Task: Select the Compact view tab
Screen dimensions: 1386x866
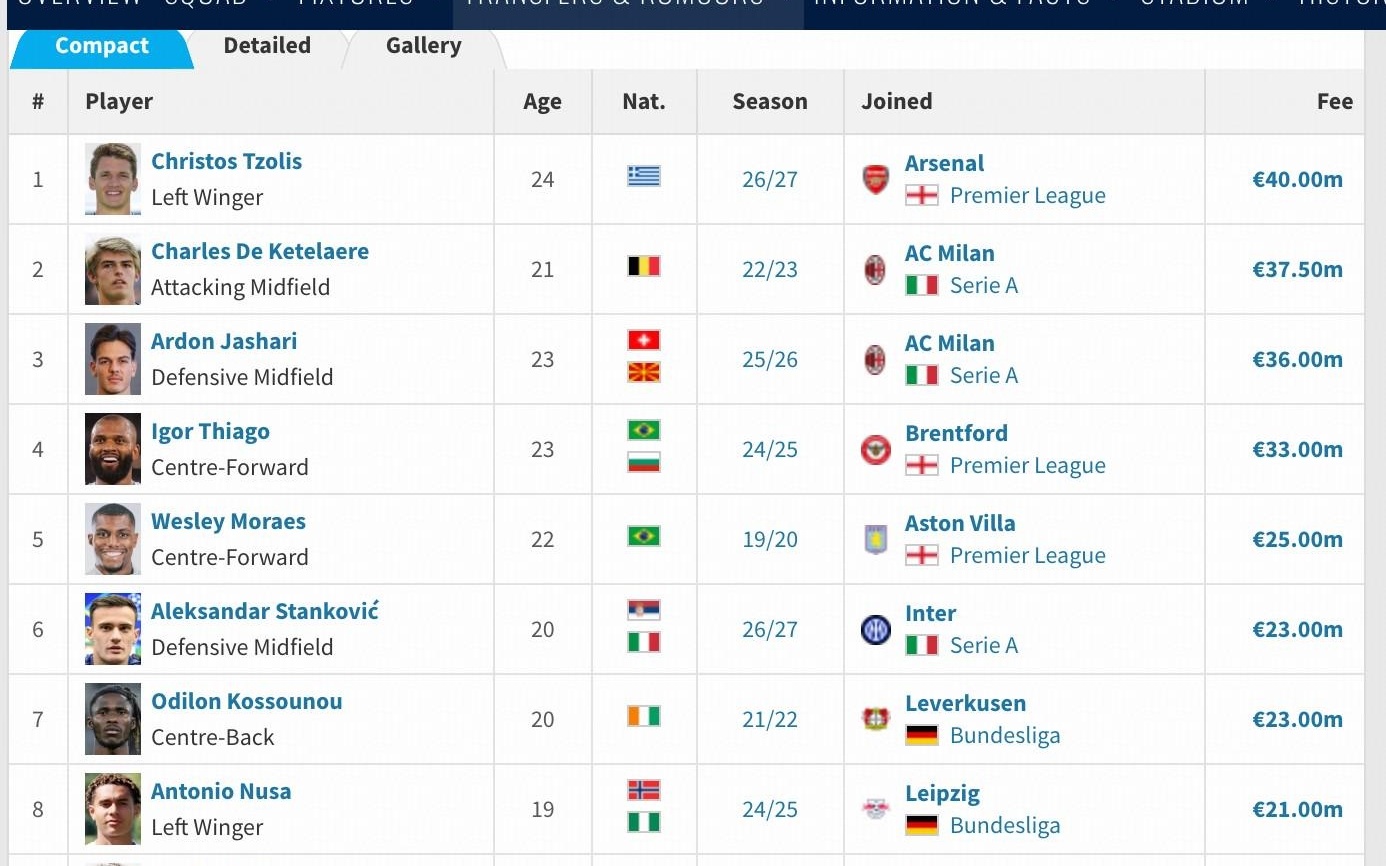Action: tap(101, 46)
